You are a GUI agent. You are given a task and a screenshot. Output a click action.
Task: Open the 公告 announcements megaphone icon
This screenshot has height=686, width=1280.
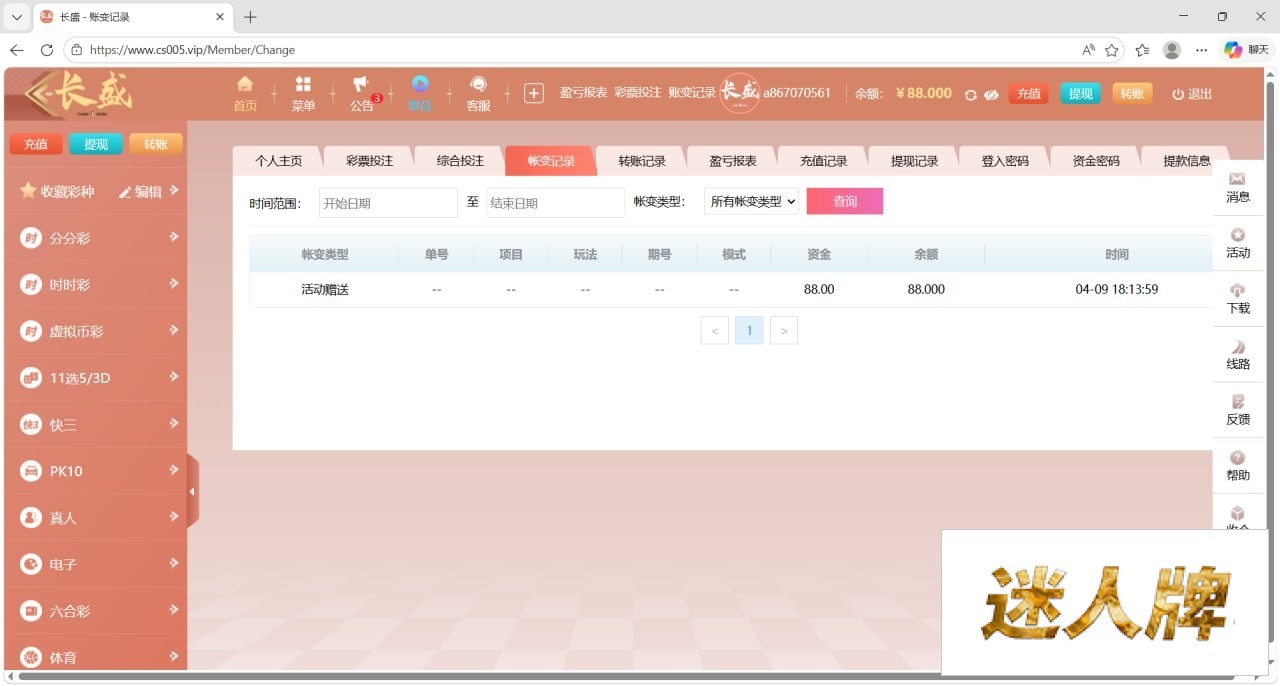[361, 86]
